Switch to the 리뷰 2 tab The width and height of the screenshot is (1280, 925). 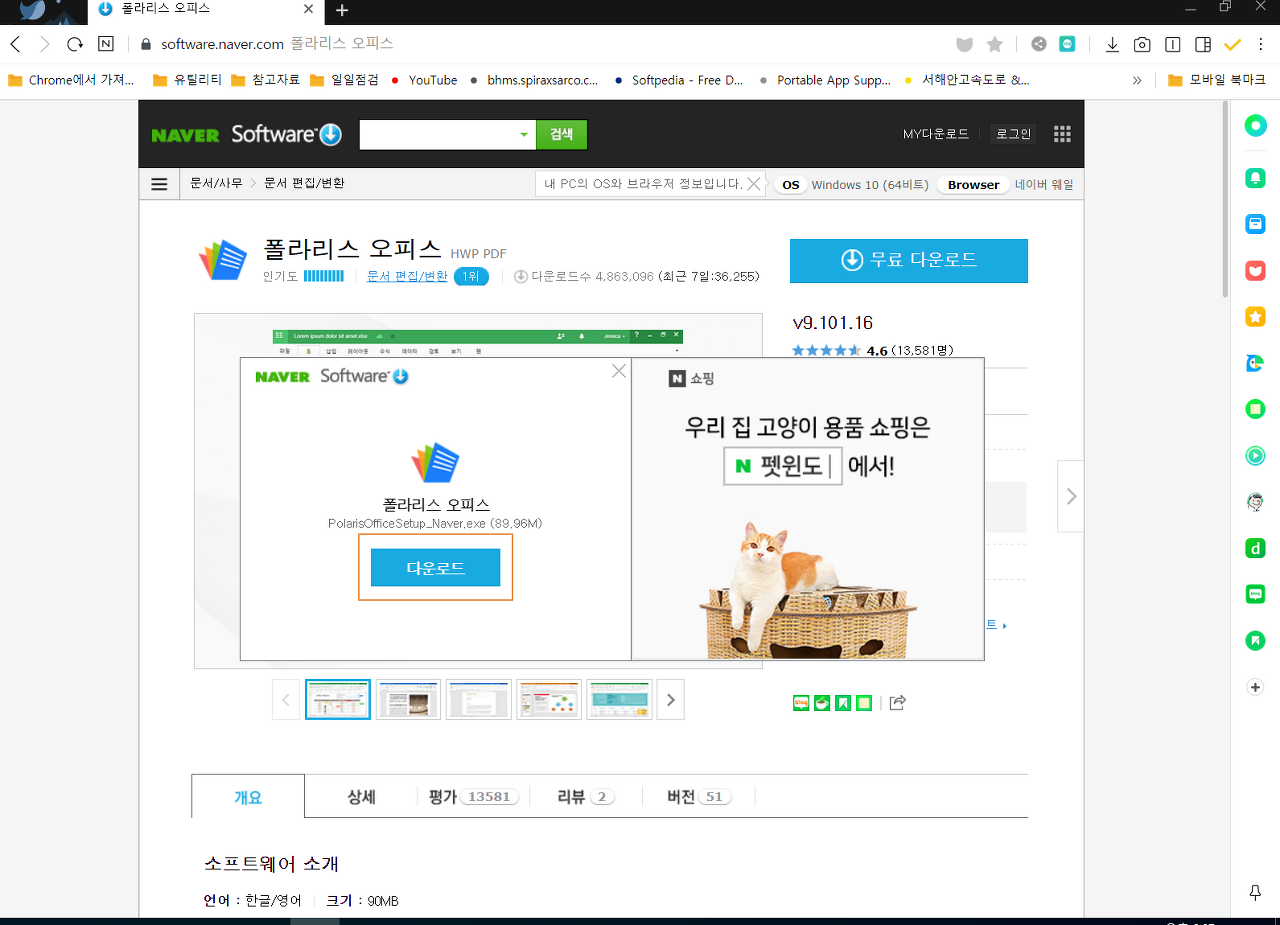(586, 797)
